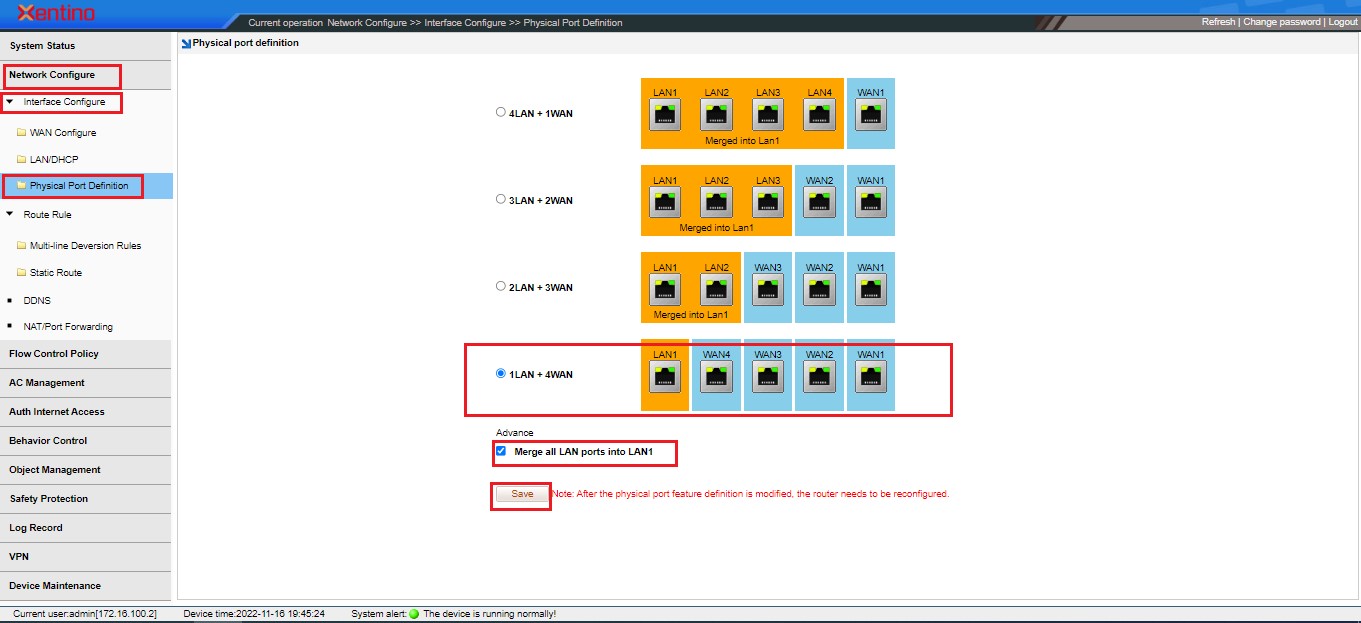The height and width of the screenshot is (623, 1361).
Task: Click the folder icon beside LAN/DHCP
Action: [21, 160]
